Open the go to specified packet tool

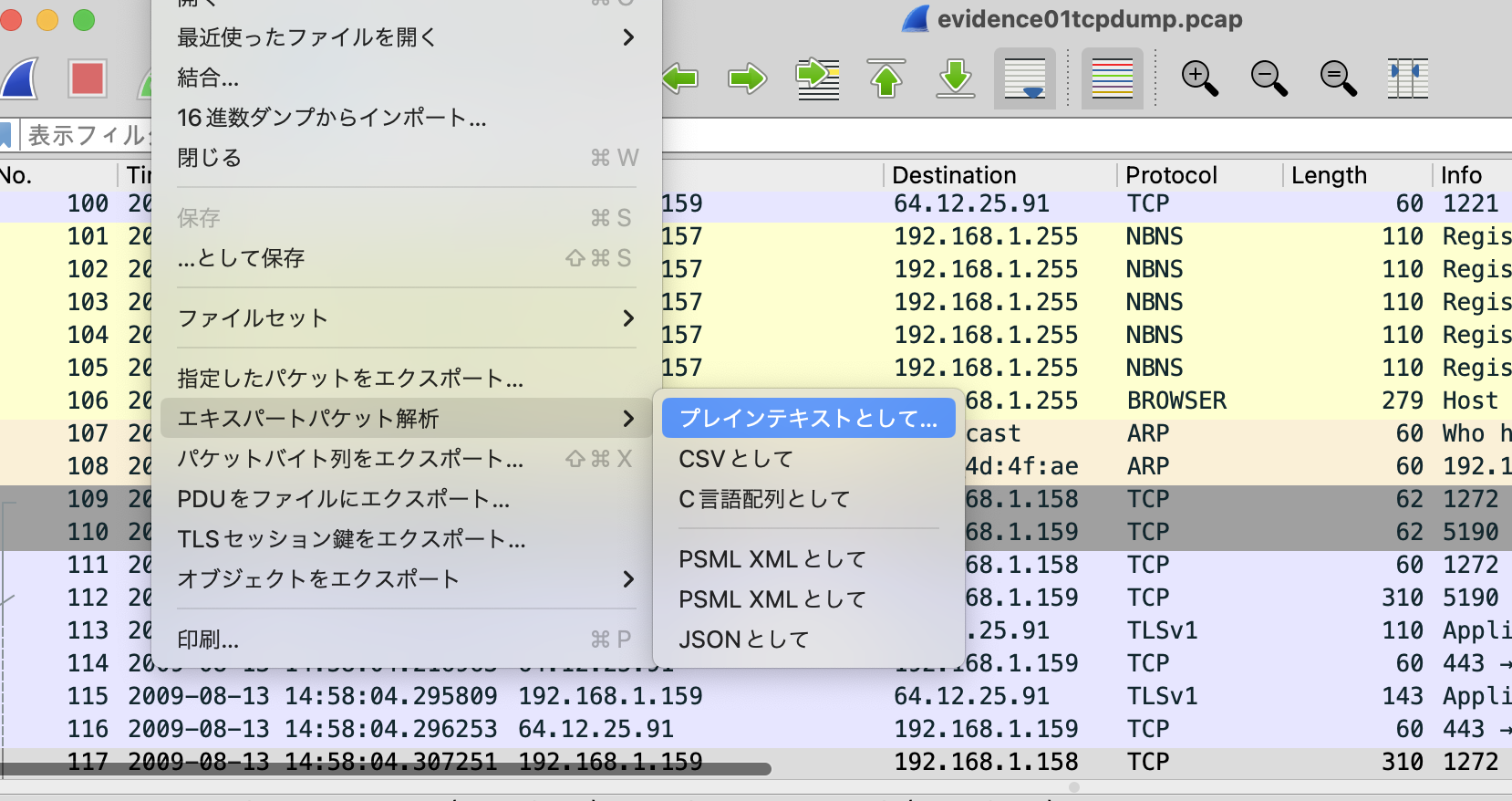[817, 78]
